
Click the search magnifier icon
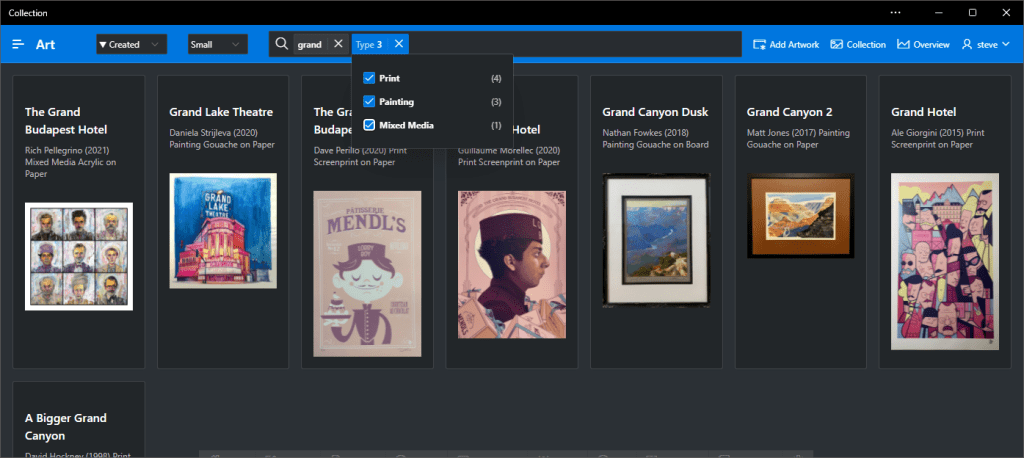tap(282, 44)
